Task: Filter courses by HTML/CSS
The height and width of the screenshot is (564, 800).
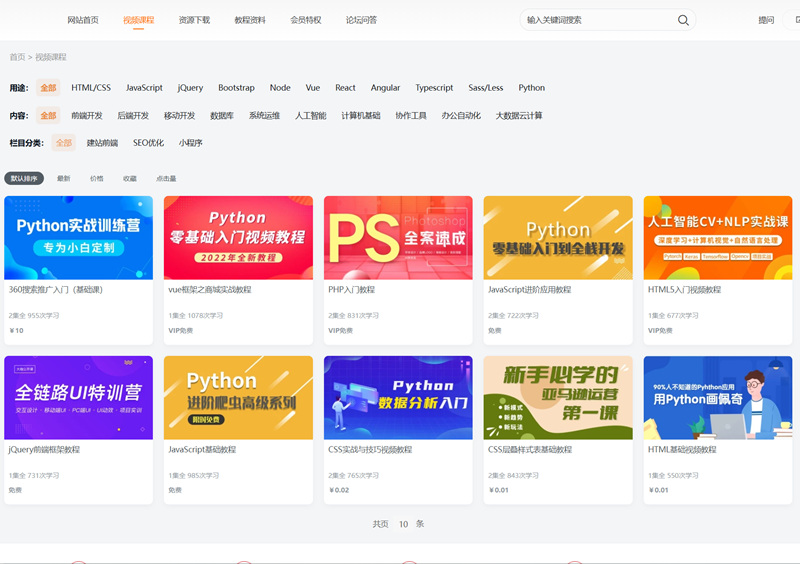Action: coord(91,88)
